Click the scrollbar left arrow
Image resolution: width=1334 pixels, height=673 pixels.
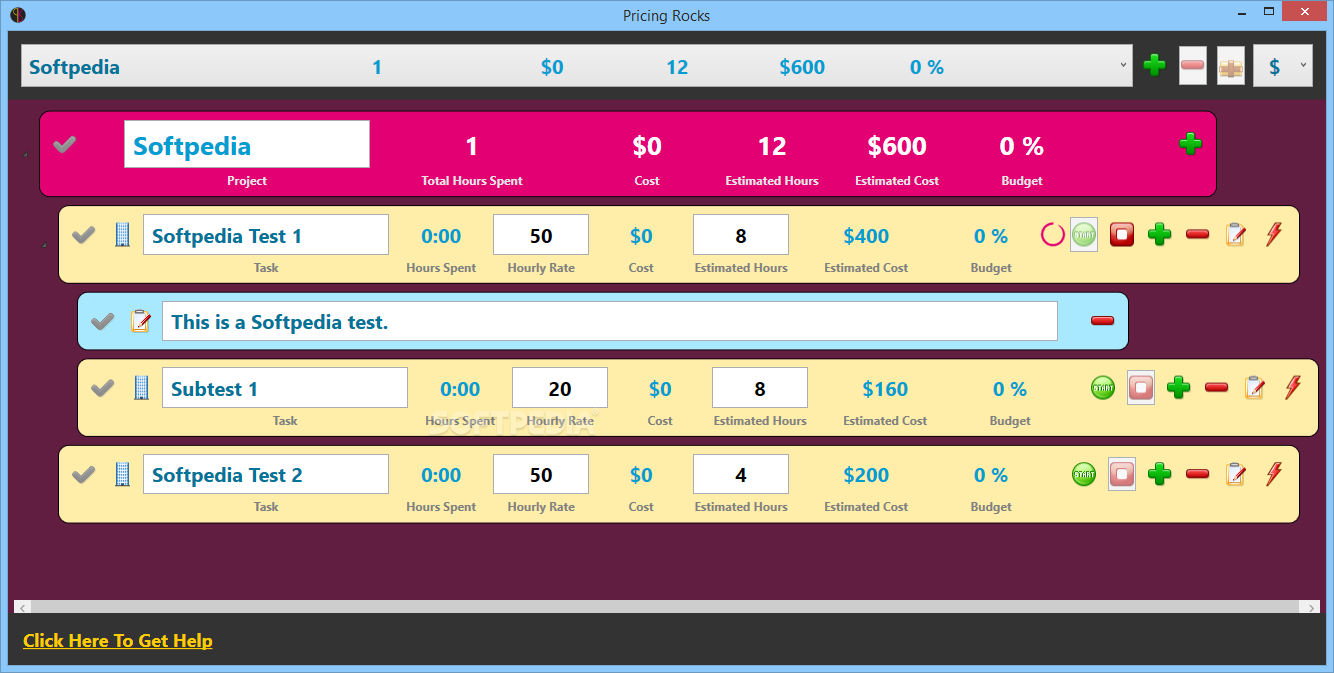[x=23, y=607]
